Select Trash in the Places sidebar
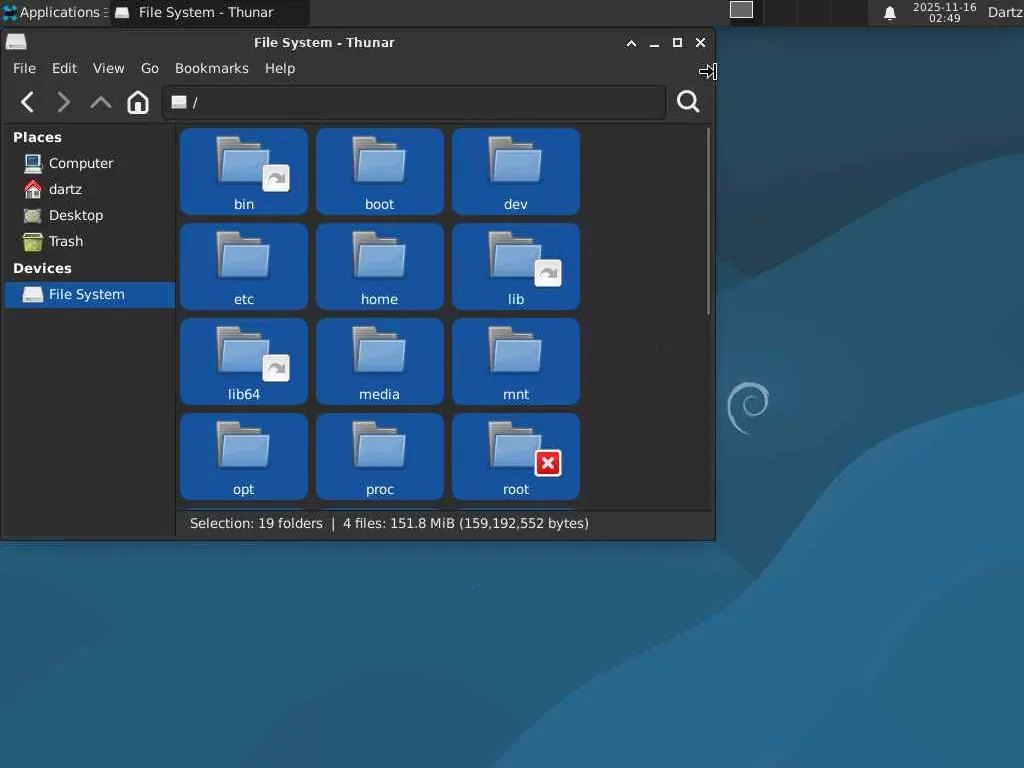The height and width of the screenshot is (768, 1024). click(66, 241)
